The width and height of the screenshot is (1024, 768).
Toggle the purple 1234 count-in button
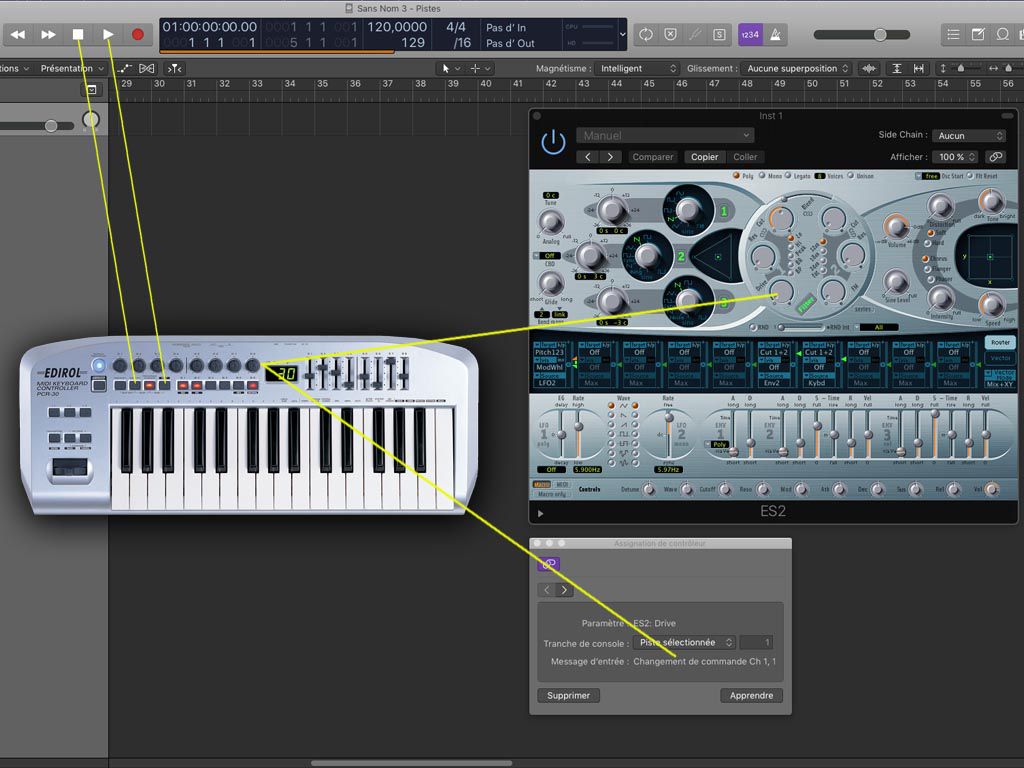(x=750, y=35)
